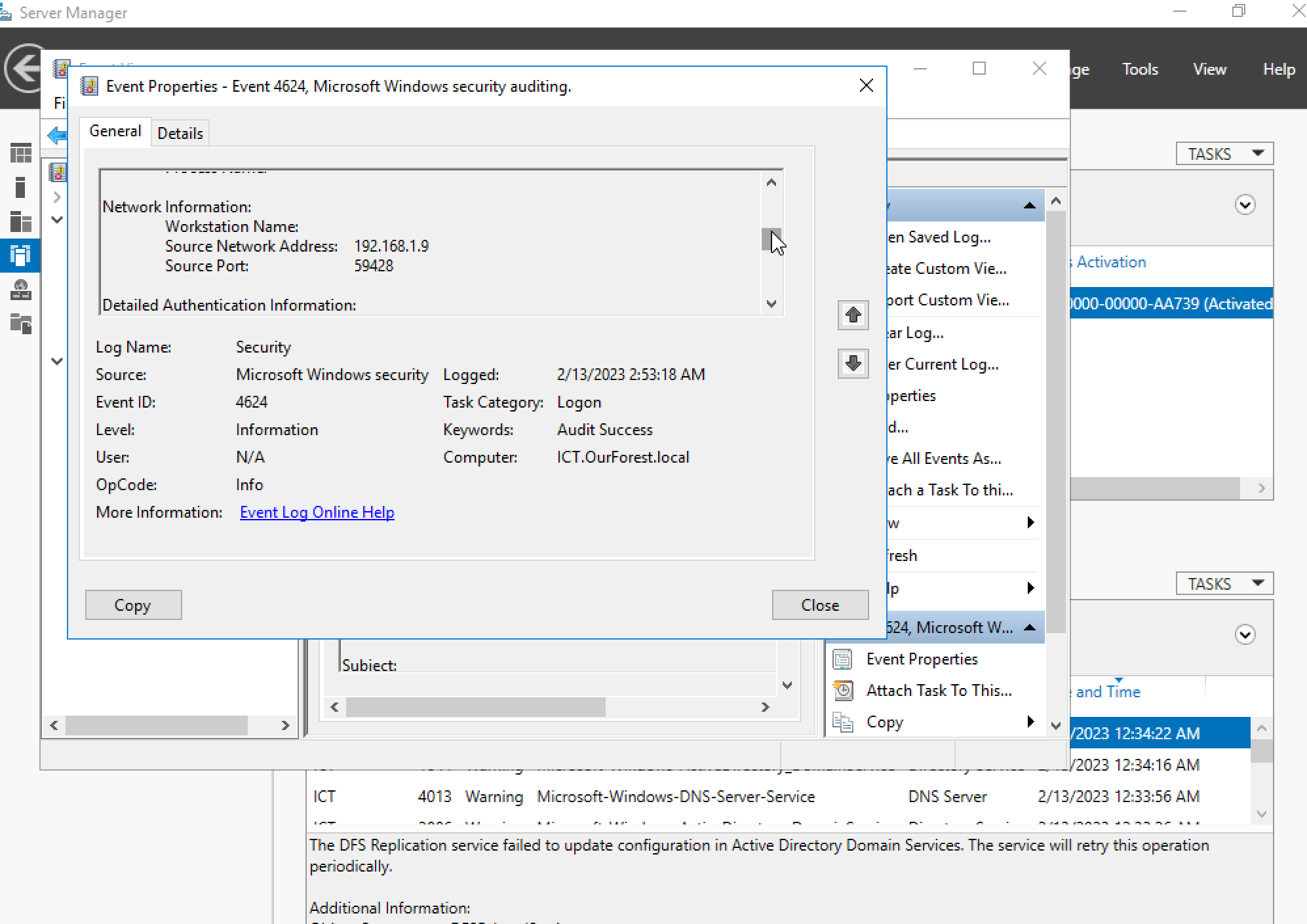Viewport: 1307px width, 924px height.
Task: Open Dashboard icon in Server Manager sidebar
Action: 21,153
